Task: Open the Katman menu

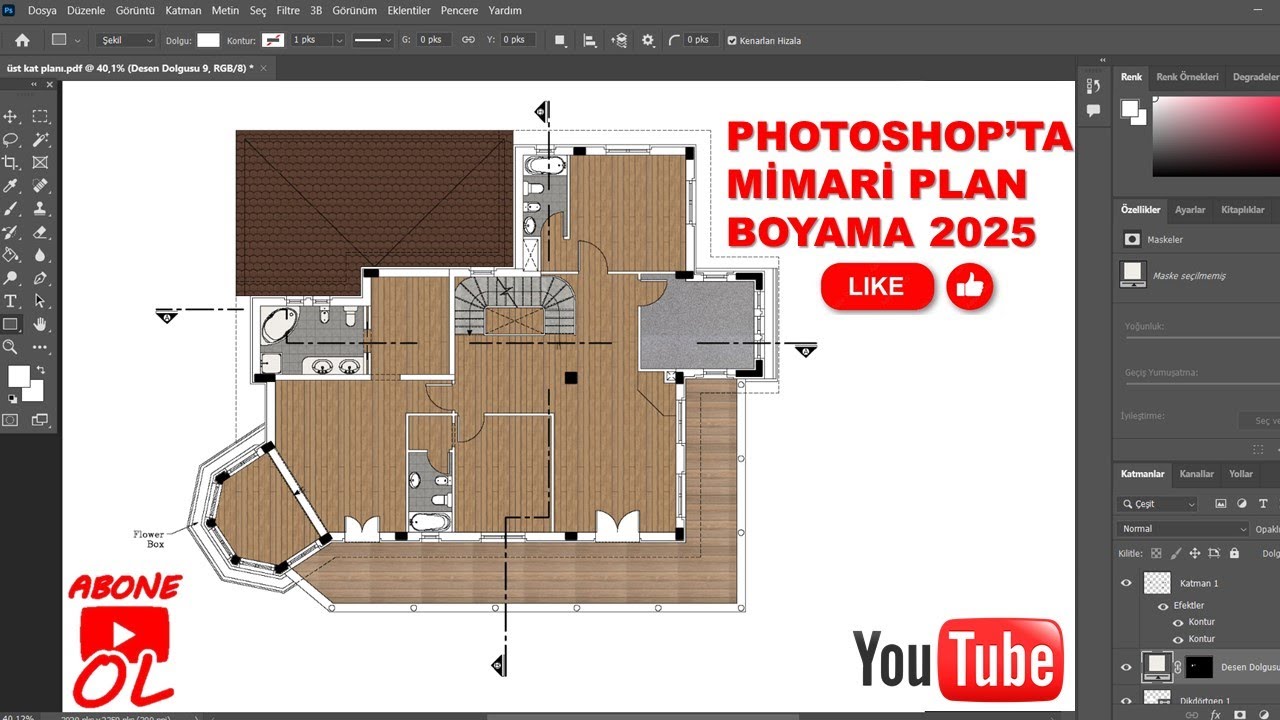Action: [183, 11]
